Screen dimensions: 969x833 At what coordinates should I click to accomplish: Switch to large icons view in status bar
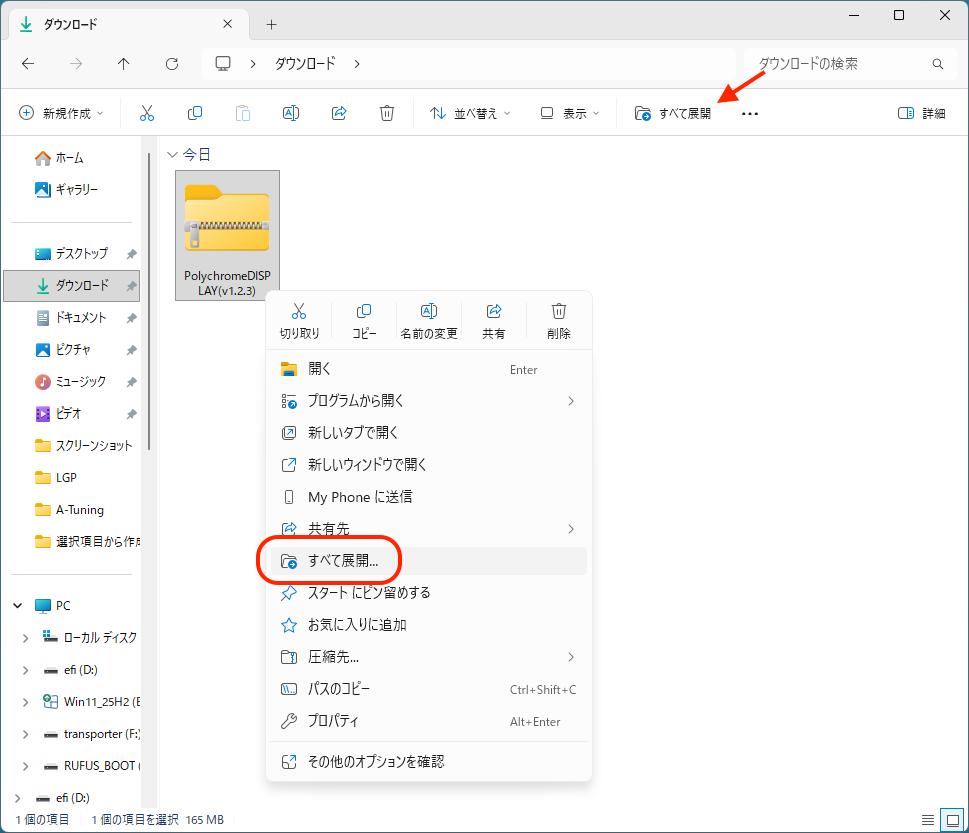coord(952,820)
